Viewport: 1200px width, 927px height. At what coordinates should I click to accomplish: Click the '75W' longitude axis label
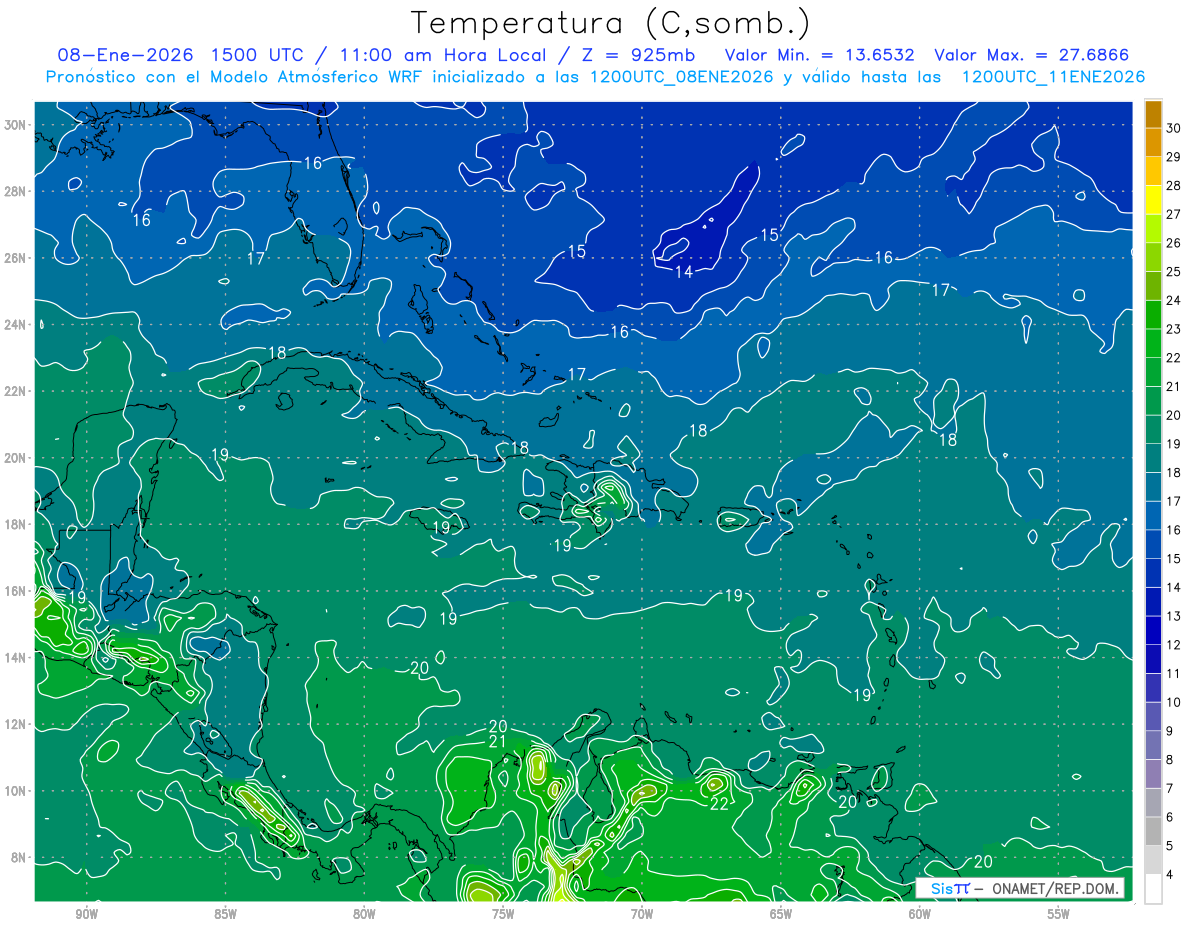pyautogui.click(x=503, y=914)
